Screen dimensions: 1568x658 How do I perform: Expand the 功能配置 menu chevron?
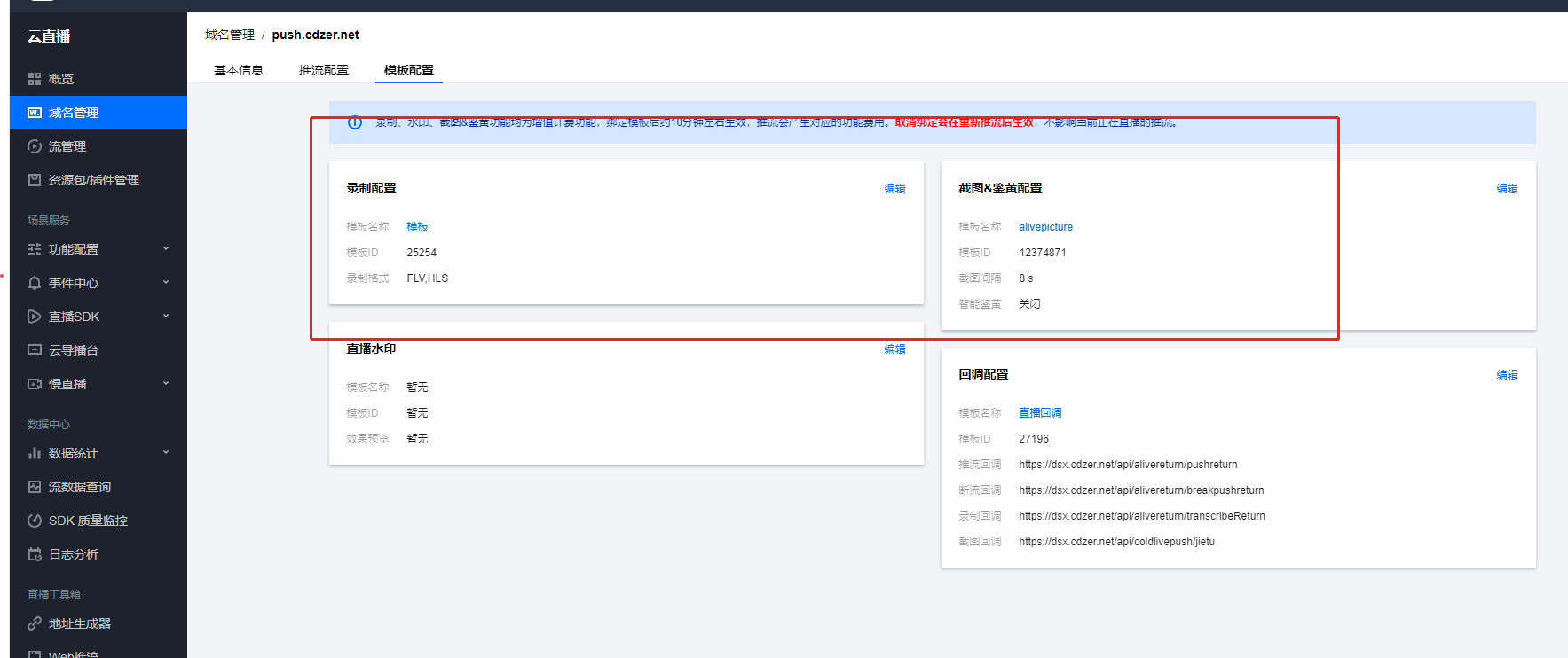click(x=166, y=249)
